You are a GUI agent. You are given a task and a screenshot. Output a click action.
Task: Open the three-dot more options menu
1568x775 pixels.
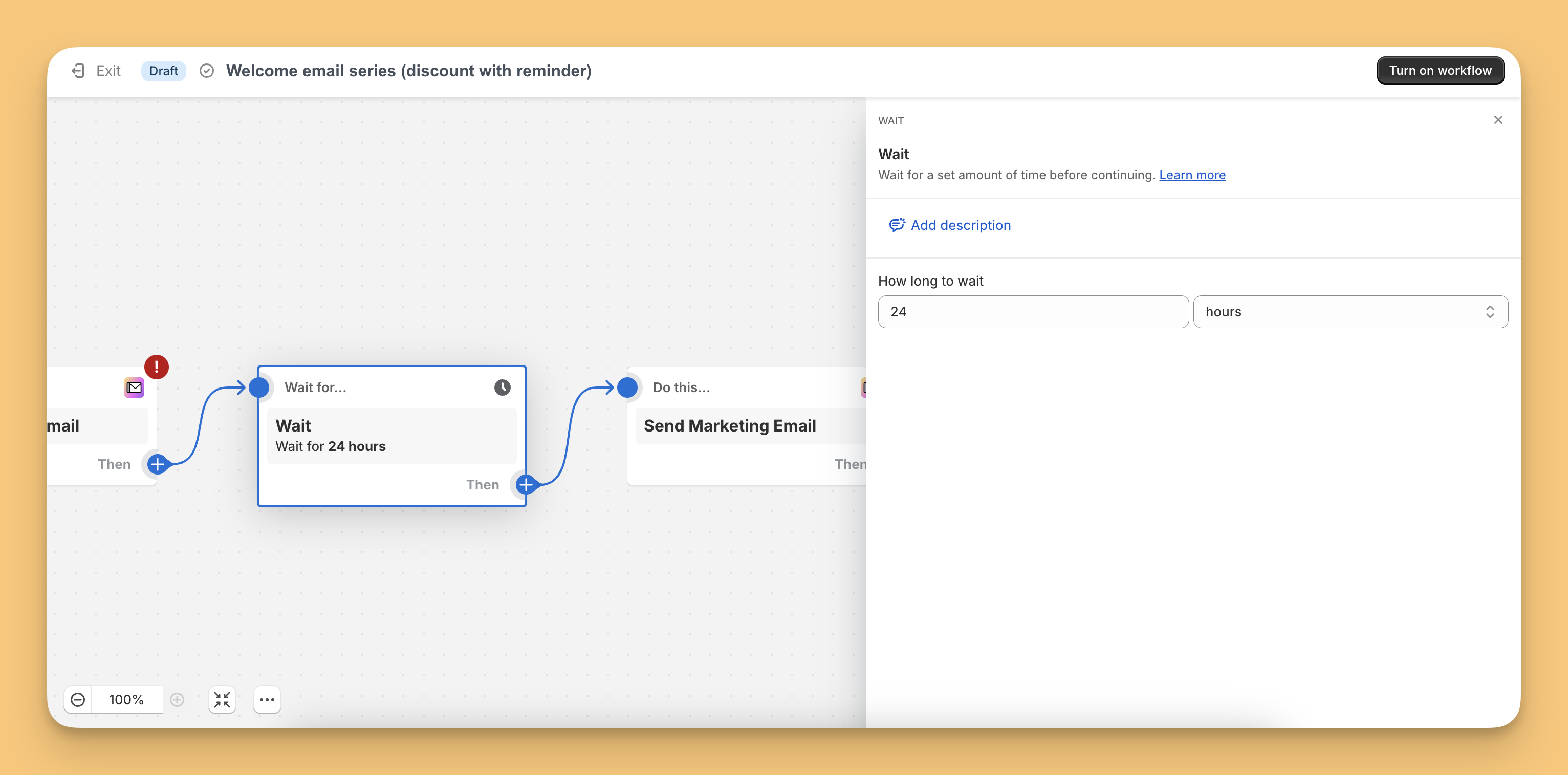(x=267, y=700)
